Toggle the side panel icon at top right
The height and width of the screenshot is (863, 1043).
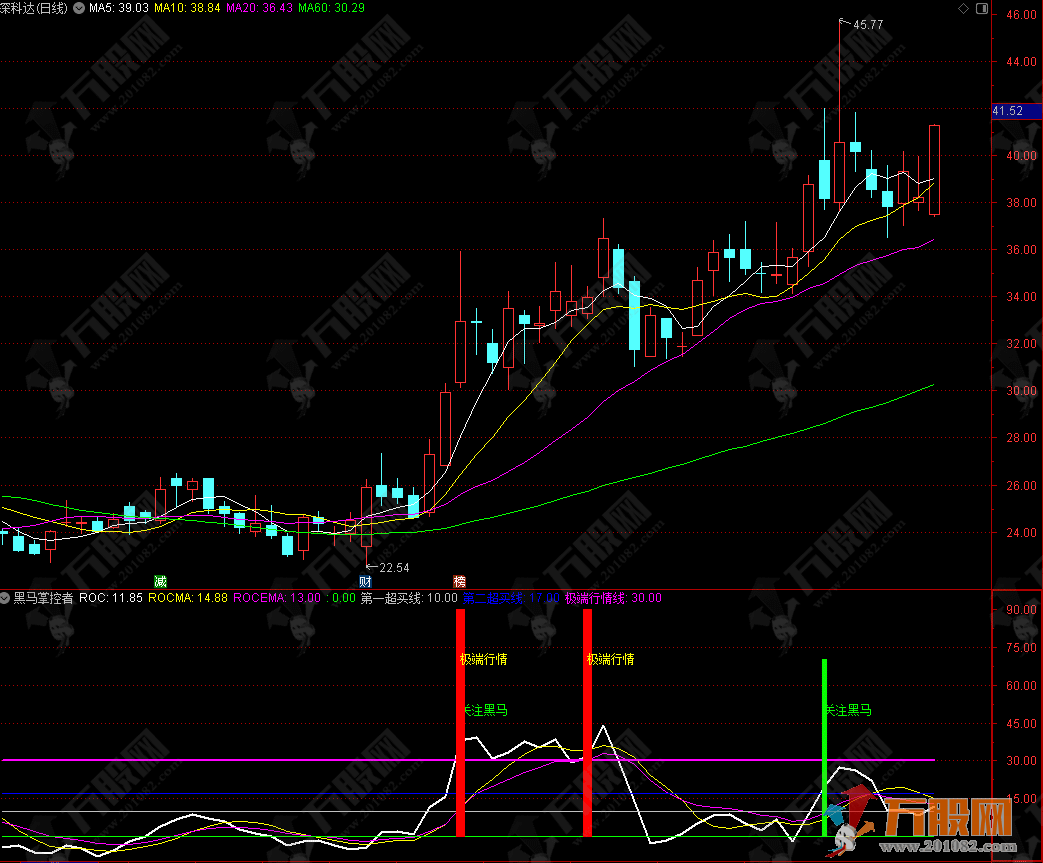click(982, 9)
